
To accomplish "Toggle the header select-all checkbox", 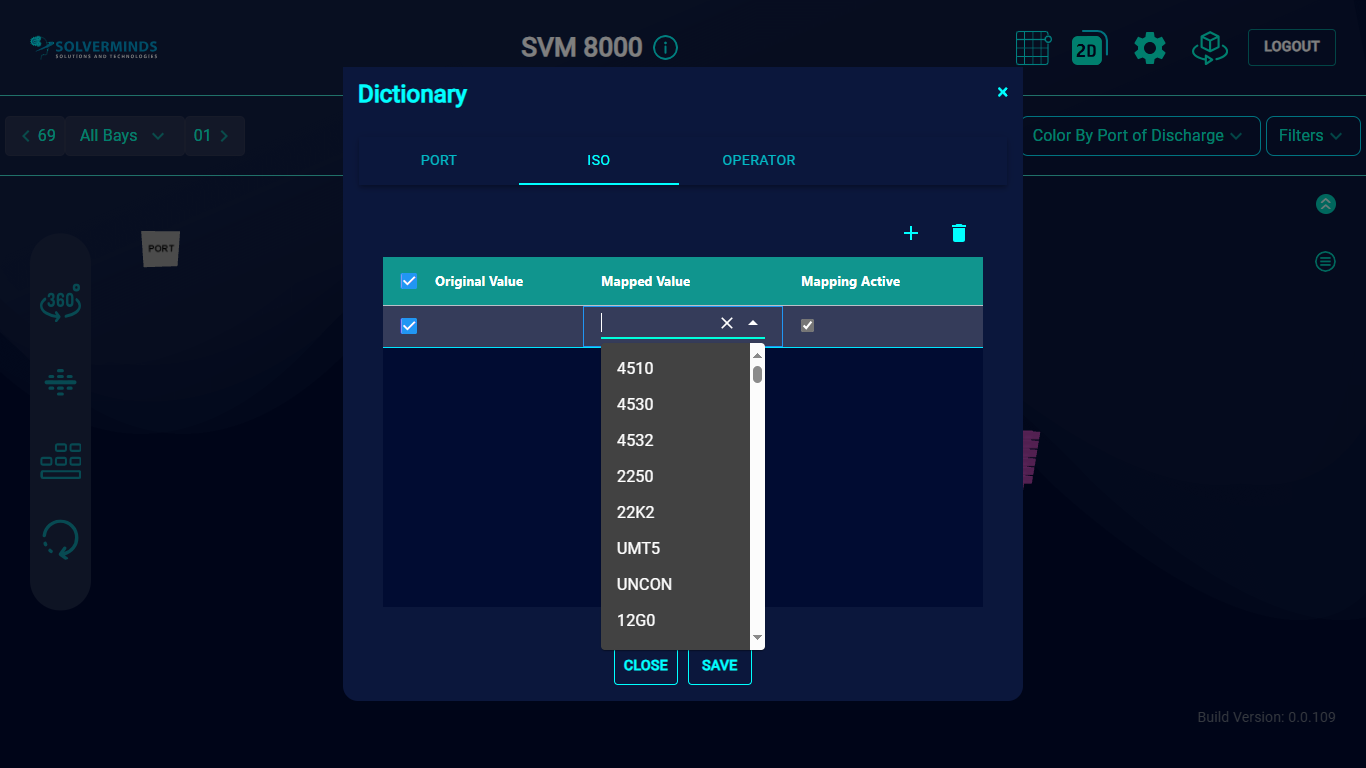I will (x=409, y=281).
